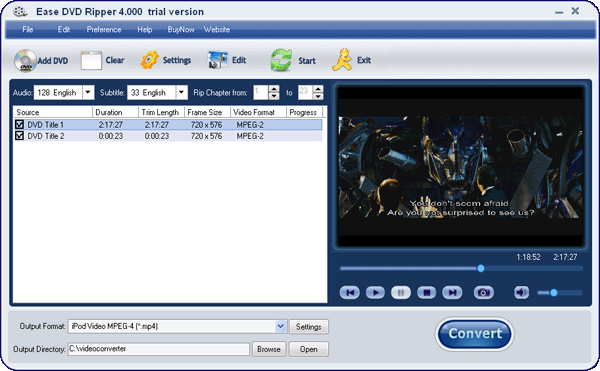This screenshot has height=371, width=600.
Task: Click the video preview frame
Action: coord(460,167)
